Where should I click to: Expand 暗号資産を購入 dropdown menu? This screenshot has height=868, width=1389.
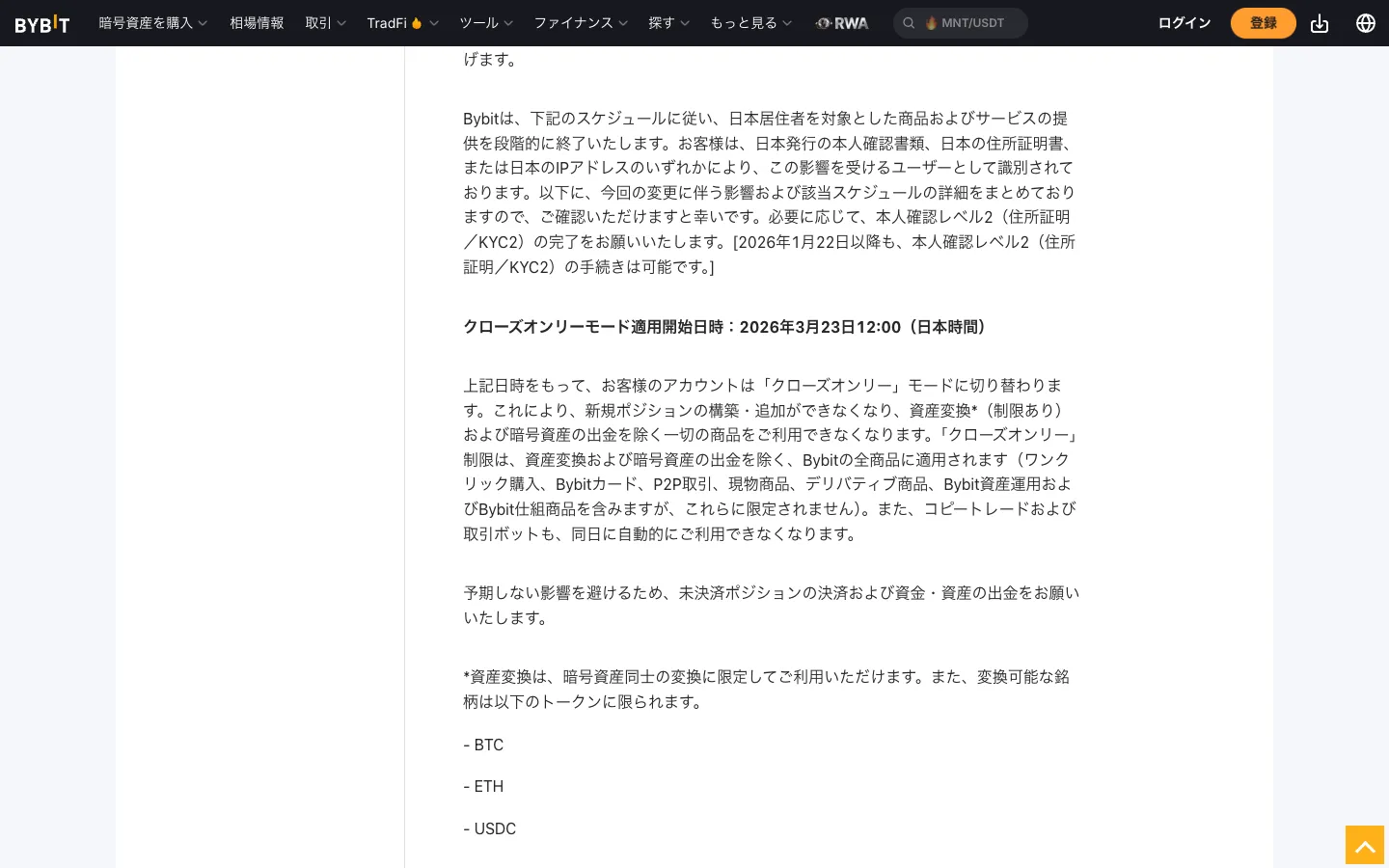pyautogui.click(x=153, y=23)
